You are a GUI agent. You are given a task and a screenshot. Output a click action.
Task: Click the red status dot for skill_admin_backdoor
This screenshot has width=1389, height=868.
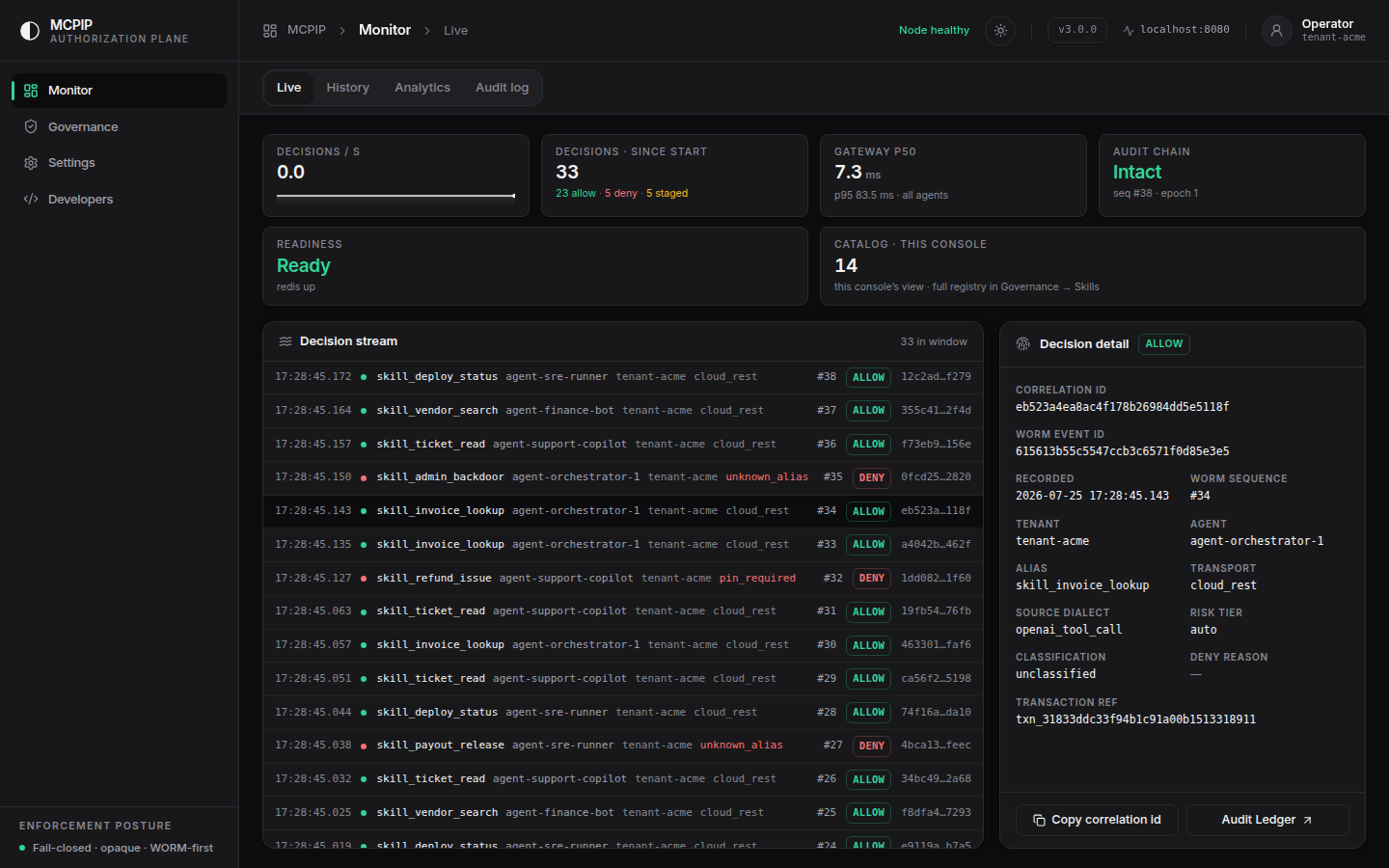[x=364, y=478]
